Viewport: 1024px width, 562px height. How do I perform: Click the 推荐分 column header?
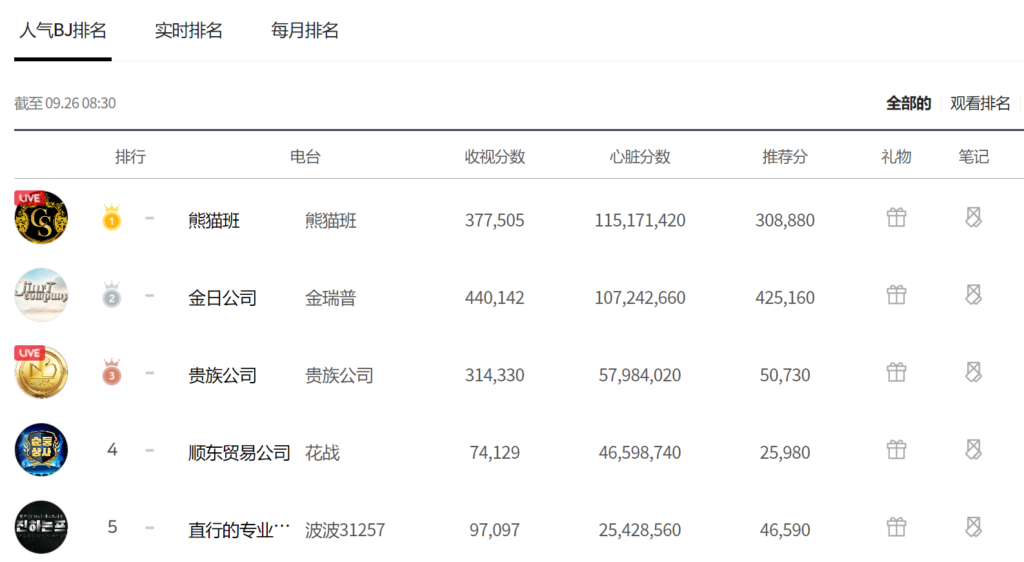[x=785, y=157]
